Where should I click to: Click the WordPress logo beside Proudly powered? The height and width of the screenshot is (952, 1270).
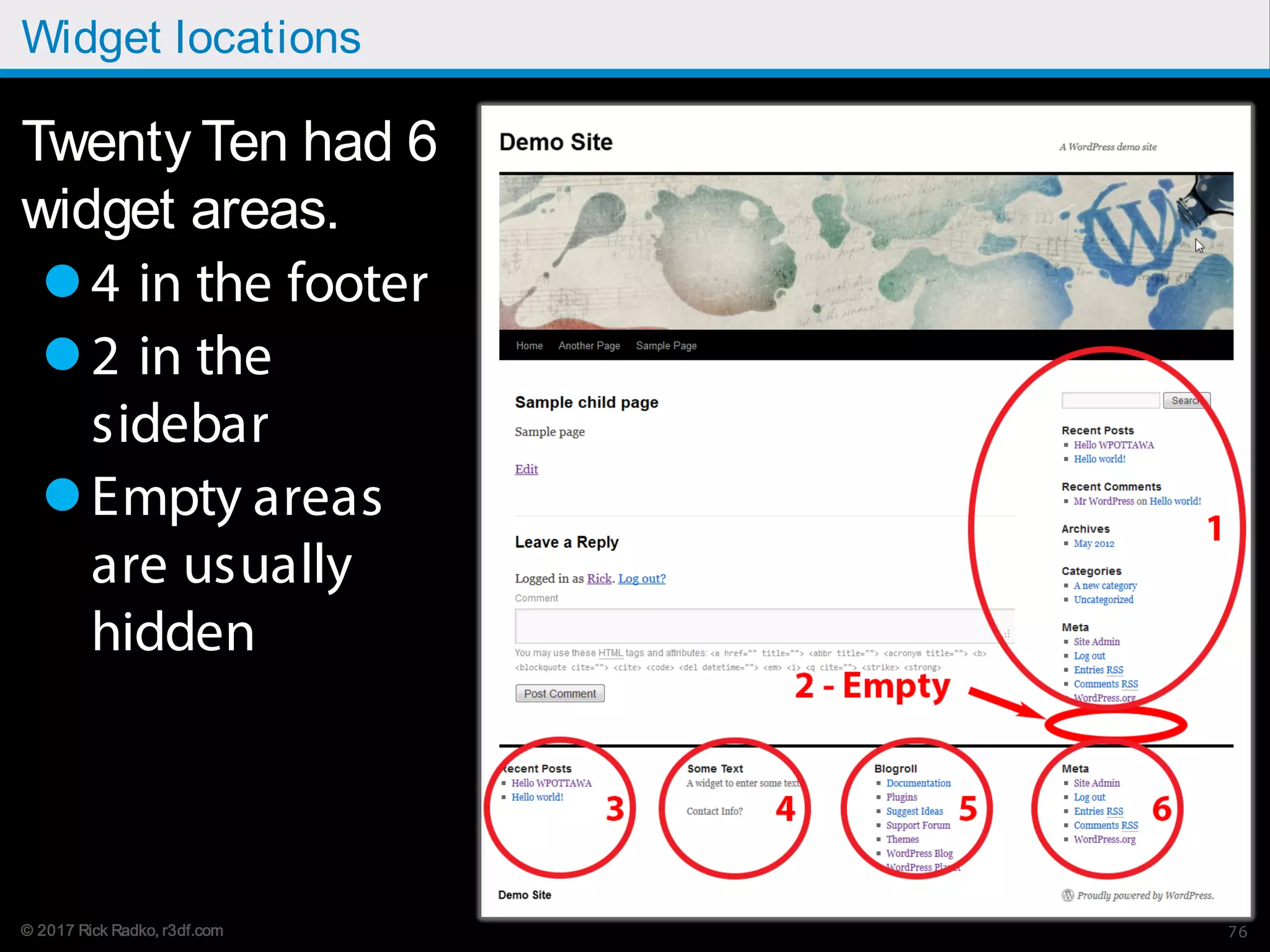(1067, 895)
